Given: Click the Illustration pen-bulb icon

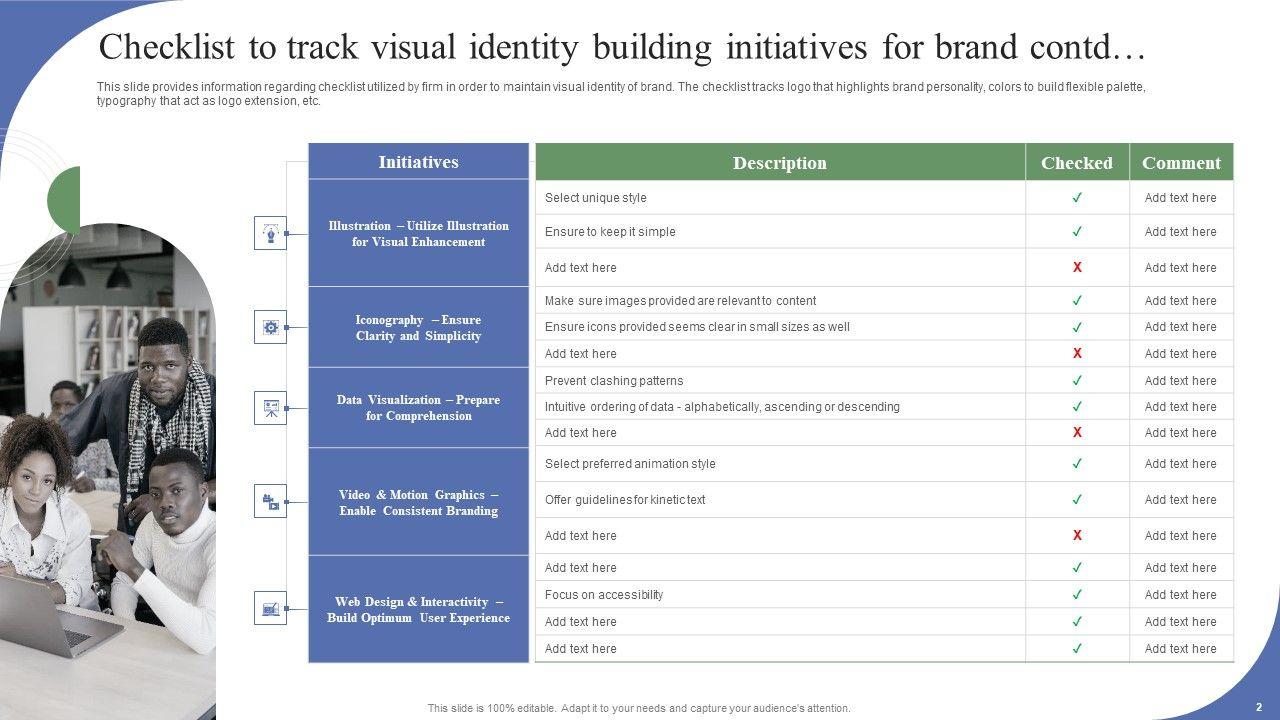Looking at the screenshot, I should point(270,233).
